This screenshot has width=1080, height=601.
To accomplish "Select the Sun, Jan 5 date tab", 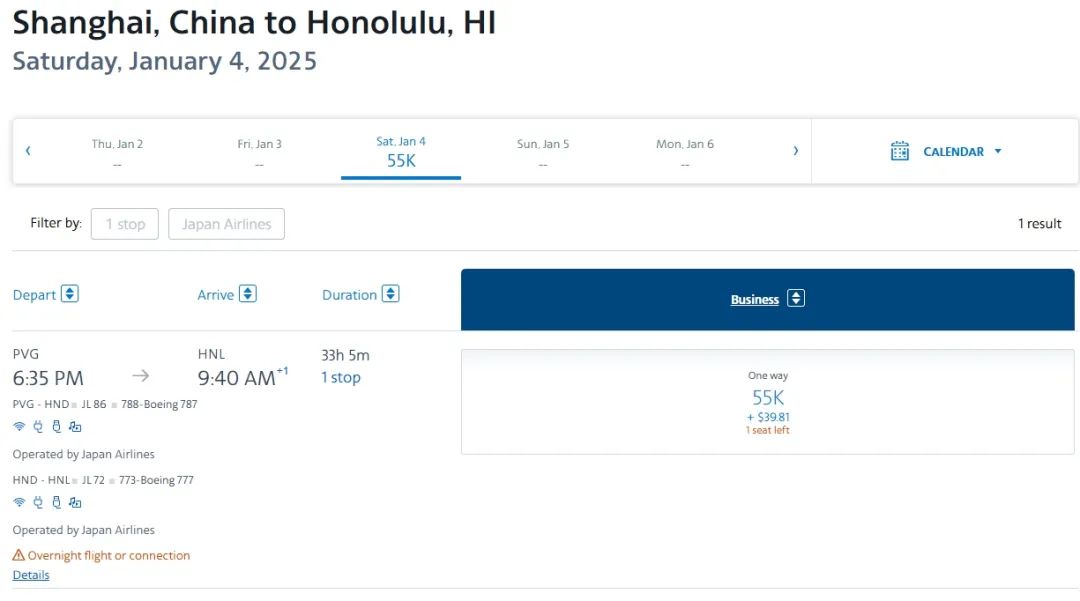I will tap(543, 152).
